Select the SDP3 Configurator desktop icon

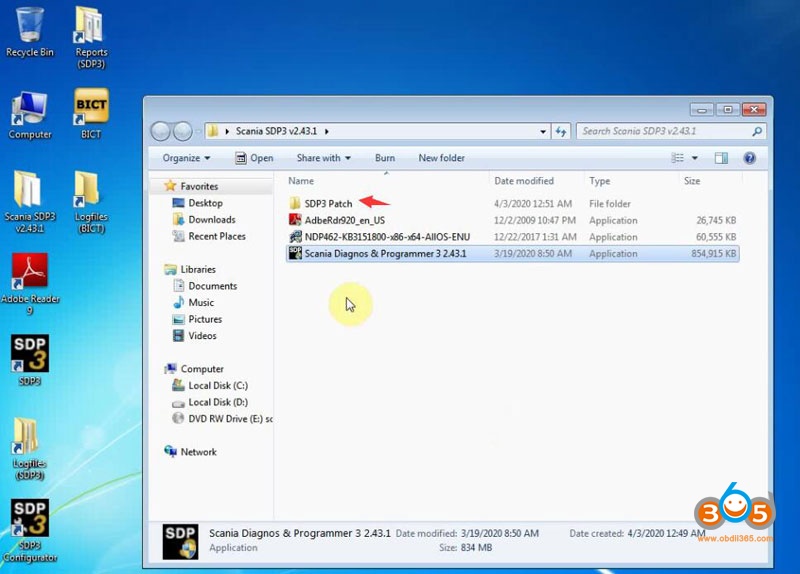[30, 531]
